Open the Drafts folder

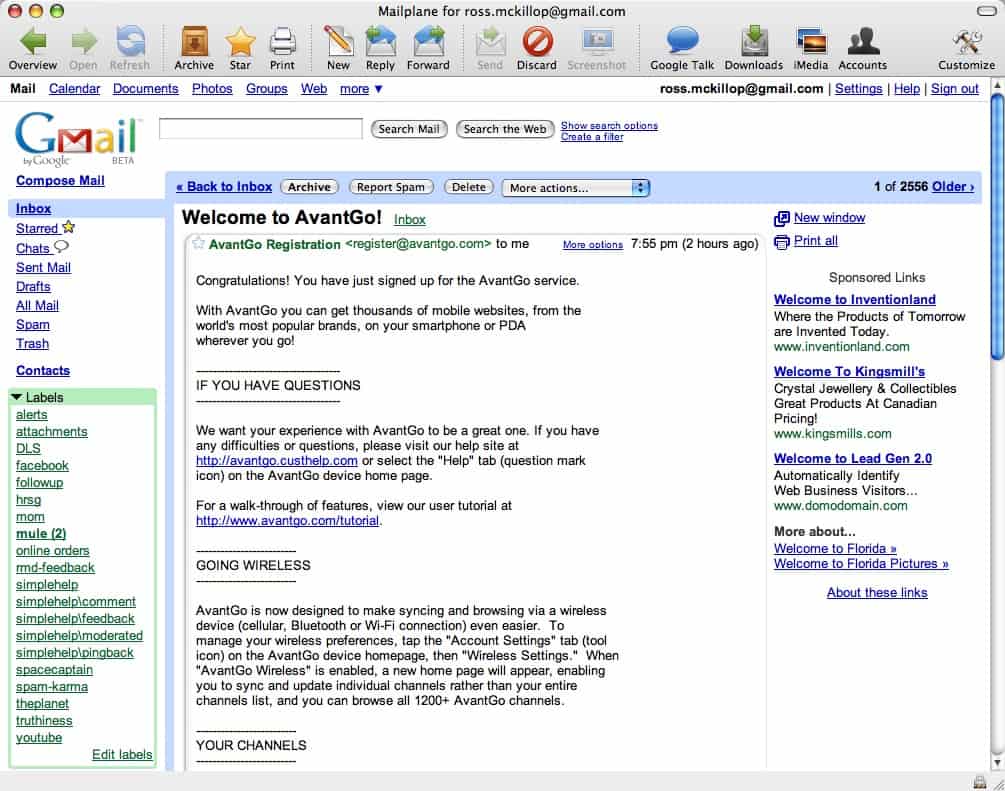click(x=33, y=287)
